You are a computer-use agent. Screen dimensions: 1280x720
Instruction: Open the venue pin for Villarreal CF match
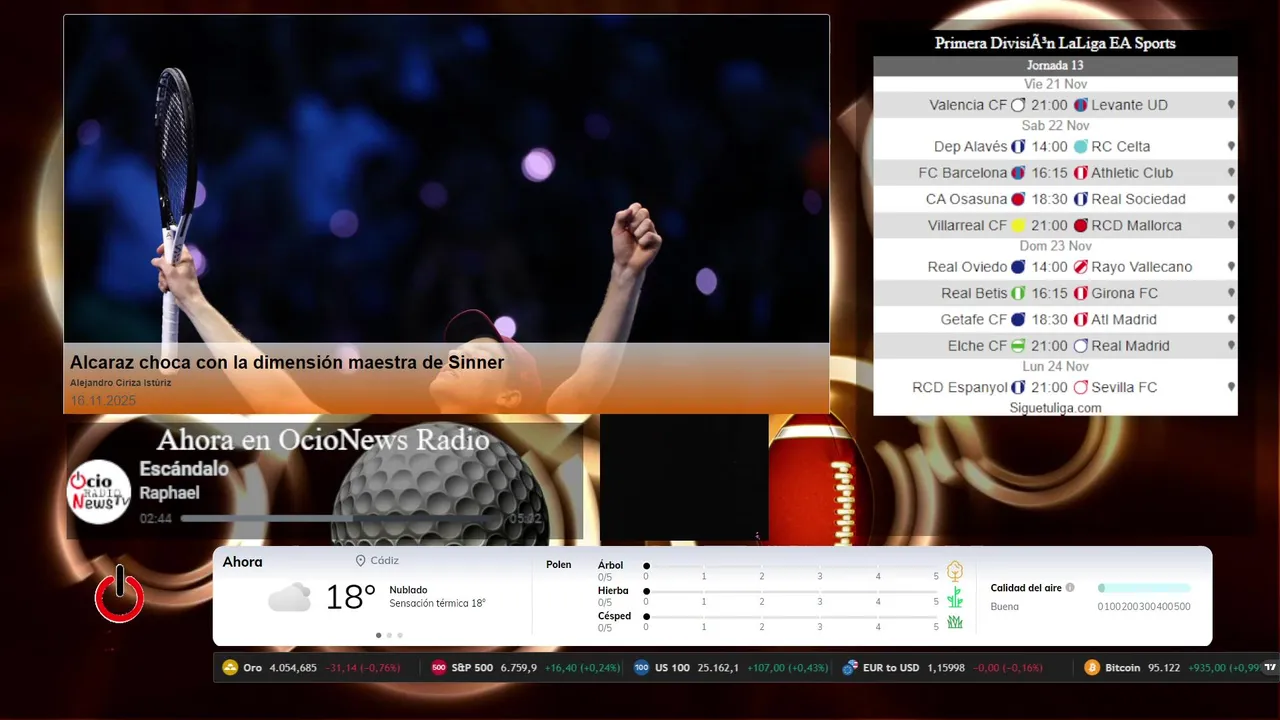(x=1231, y=225)
